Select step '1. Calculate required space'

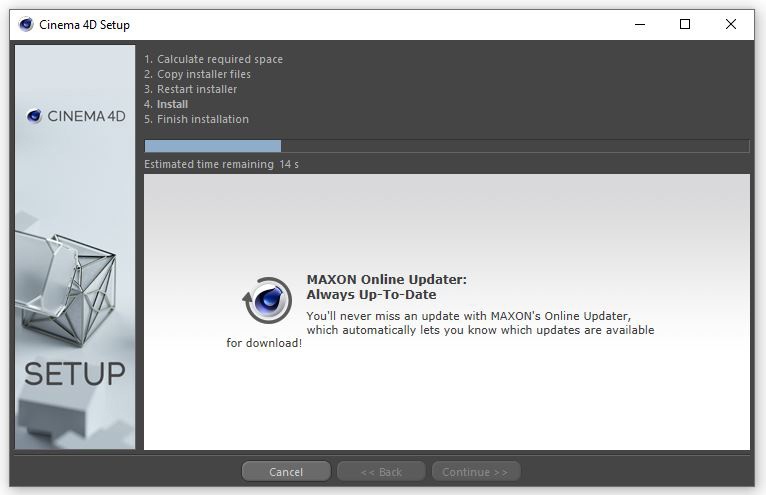(213, 59)
